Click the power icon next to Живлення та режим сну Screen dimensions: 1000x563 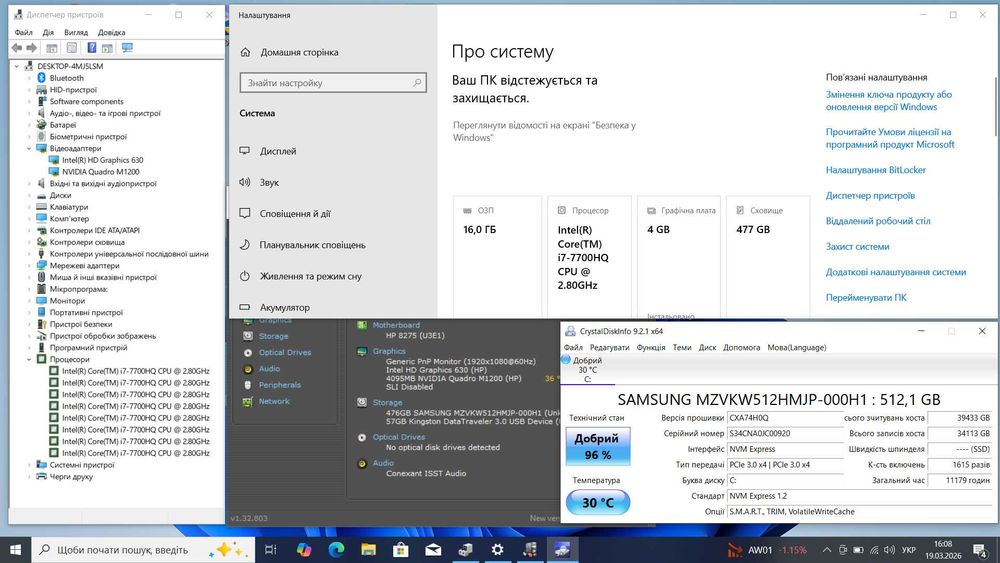coord(245,276)
